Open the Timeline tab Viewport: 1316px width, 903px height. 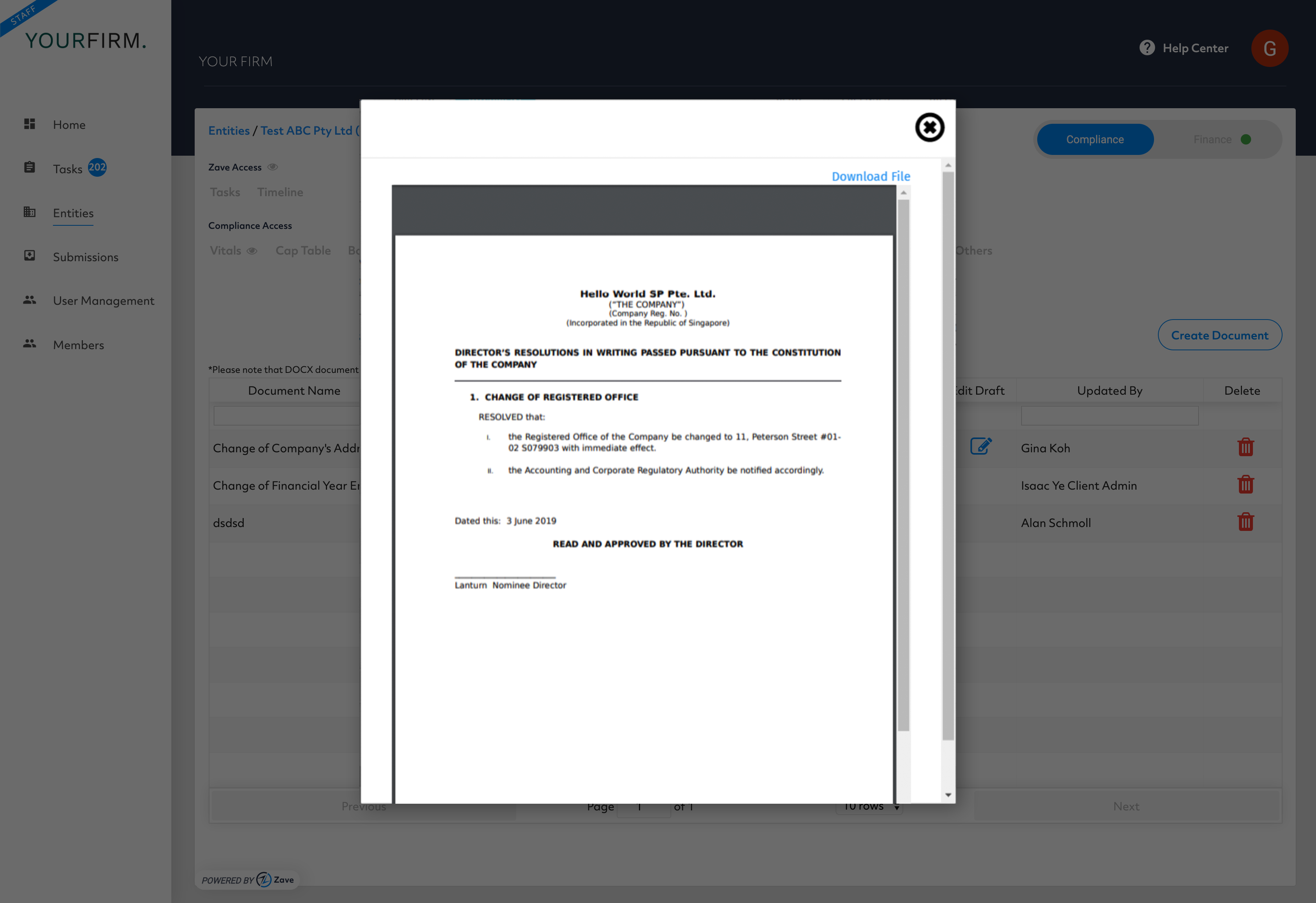click(280, 192)
